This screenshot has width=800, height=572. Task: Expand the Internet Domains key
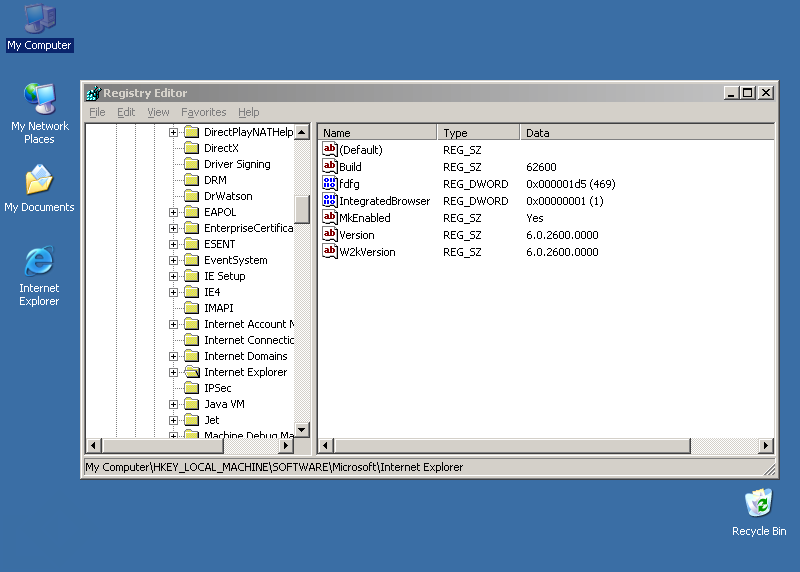tap(173, 356)
